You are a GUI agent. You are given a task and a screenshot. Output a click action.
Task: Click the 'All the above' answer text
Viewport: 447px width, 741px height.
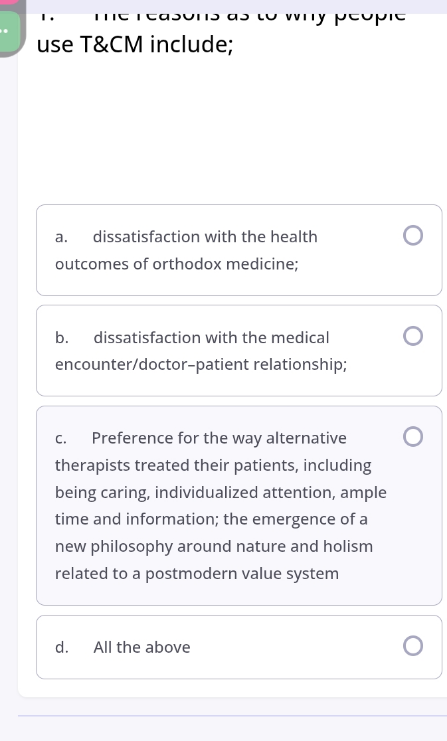pyautogui.click(x=142, y=647)
